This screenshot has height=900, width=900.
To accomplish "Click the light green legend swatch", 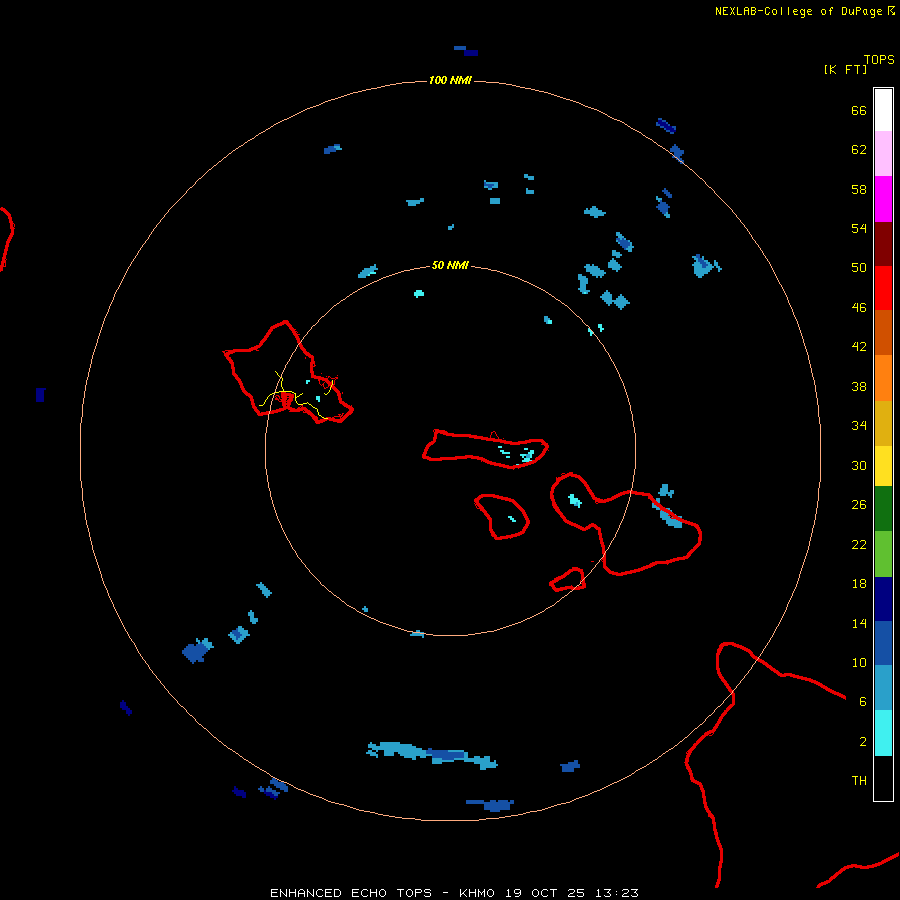I will click(x=883, y=554).
